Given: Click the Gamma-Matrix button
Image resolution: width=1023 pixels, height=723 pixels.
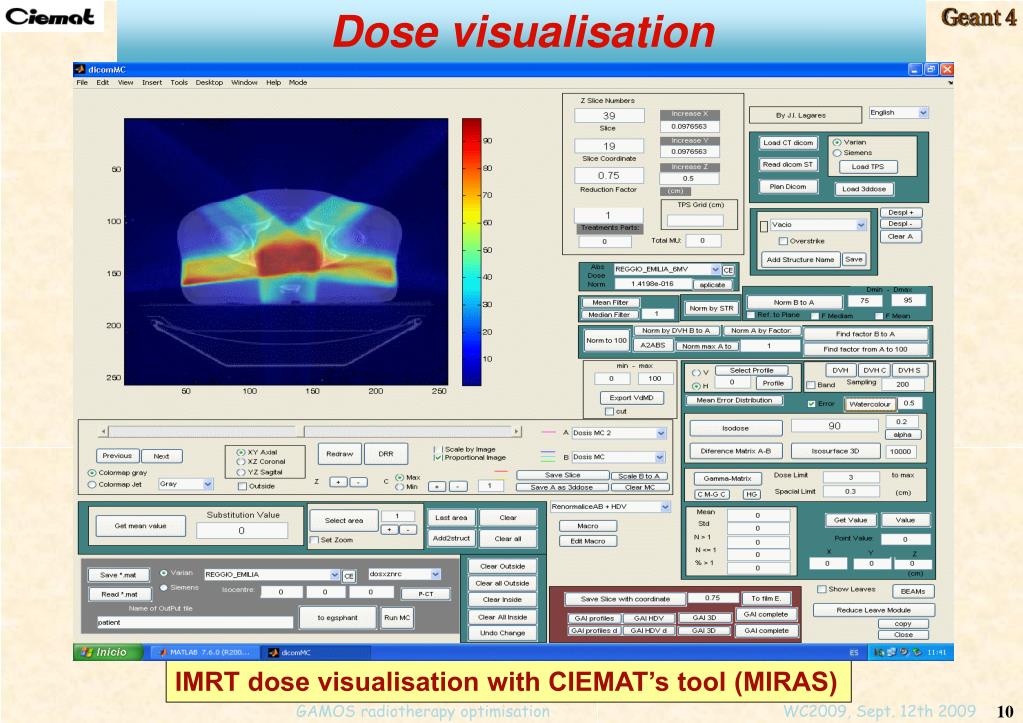Looking at the screenshot, I should click(x=727, y=478).
